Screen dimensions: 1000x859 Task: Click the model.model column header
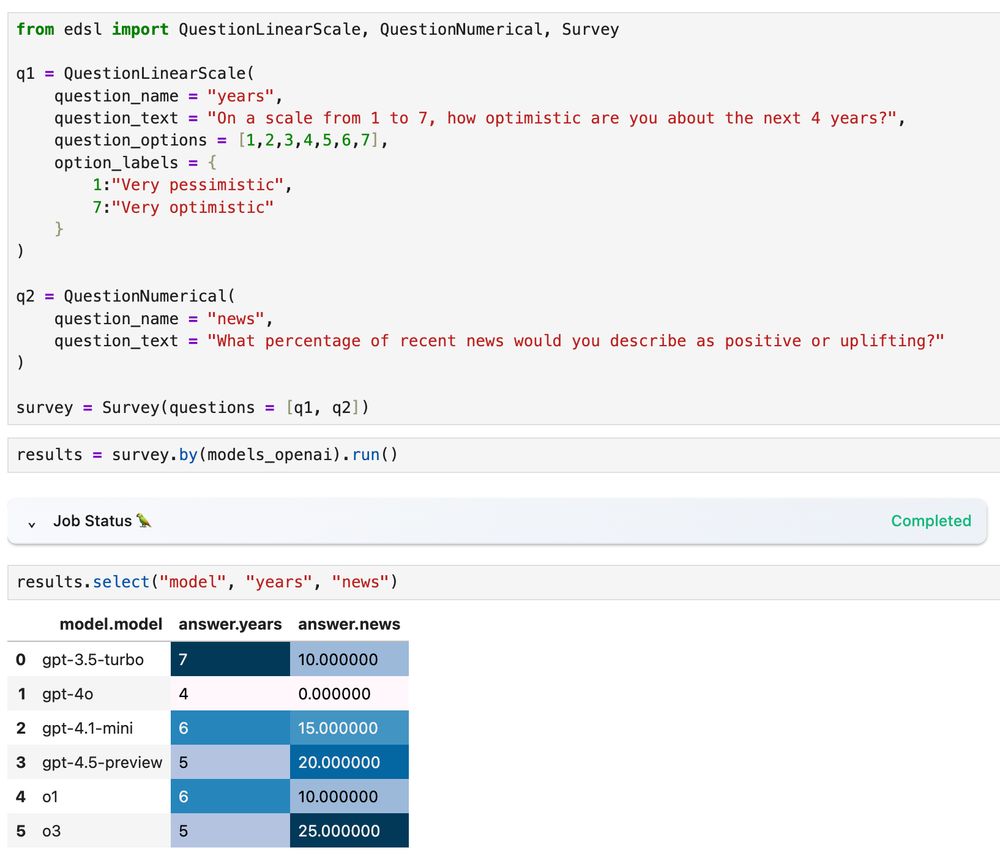[x=111, y=624]
